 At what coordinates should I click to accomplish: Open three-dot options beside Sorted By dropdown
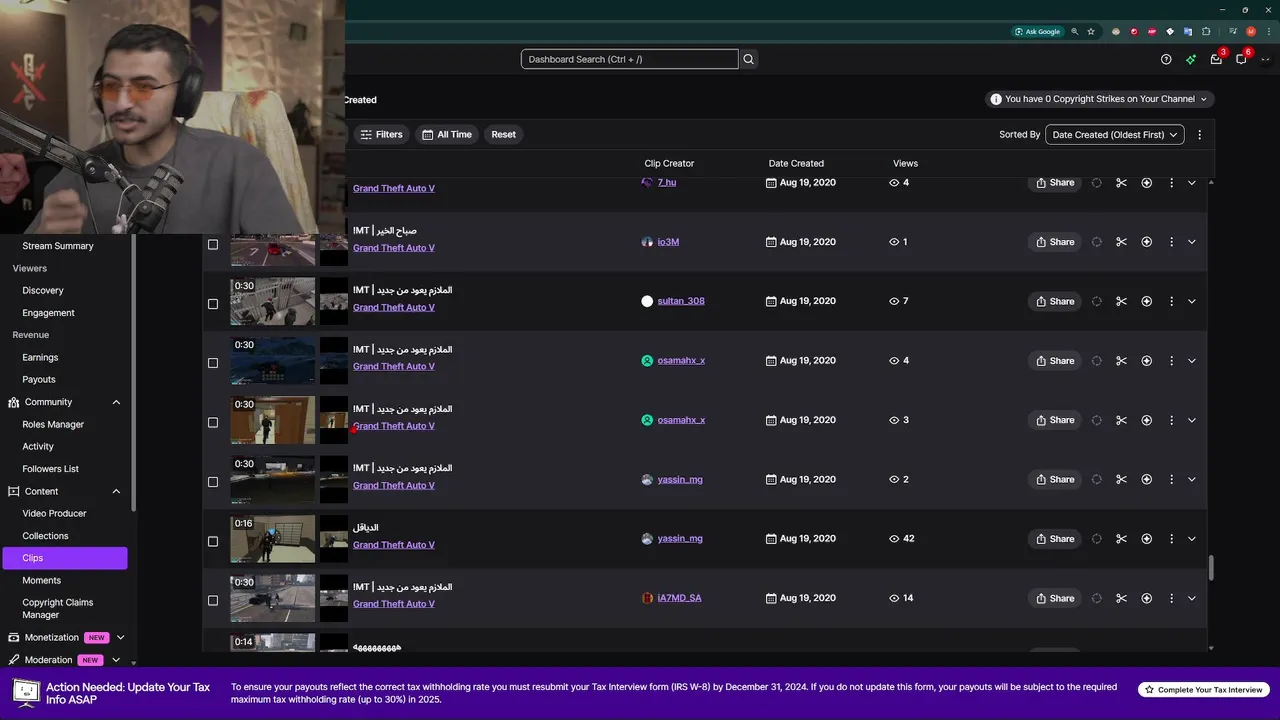pos(1200,134)
